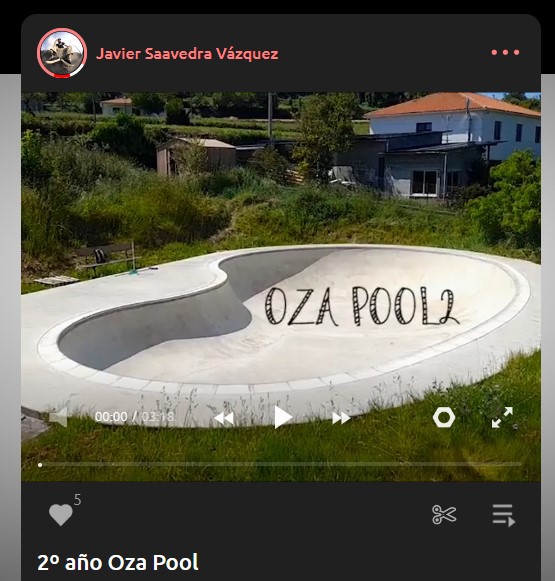Enter fullscreen using the expand arrows icon
Viewport: 555px width, 581px height.
tap(502, 417)
